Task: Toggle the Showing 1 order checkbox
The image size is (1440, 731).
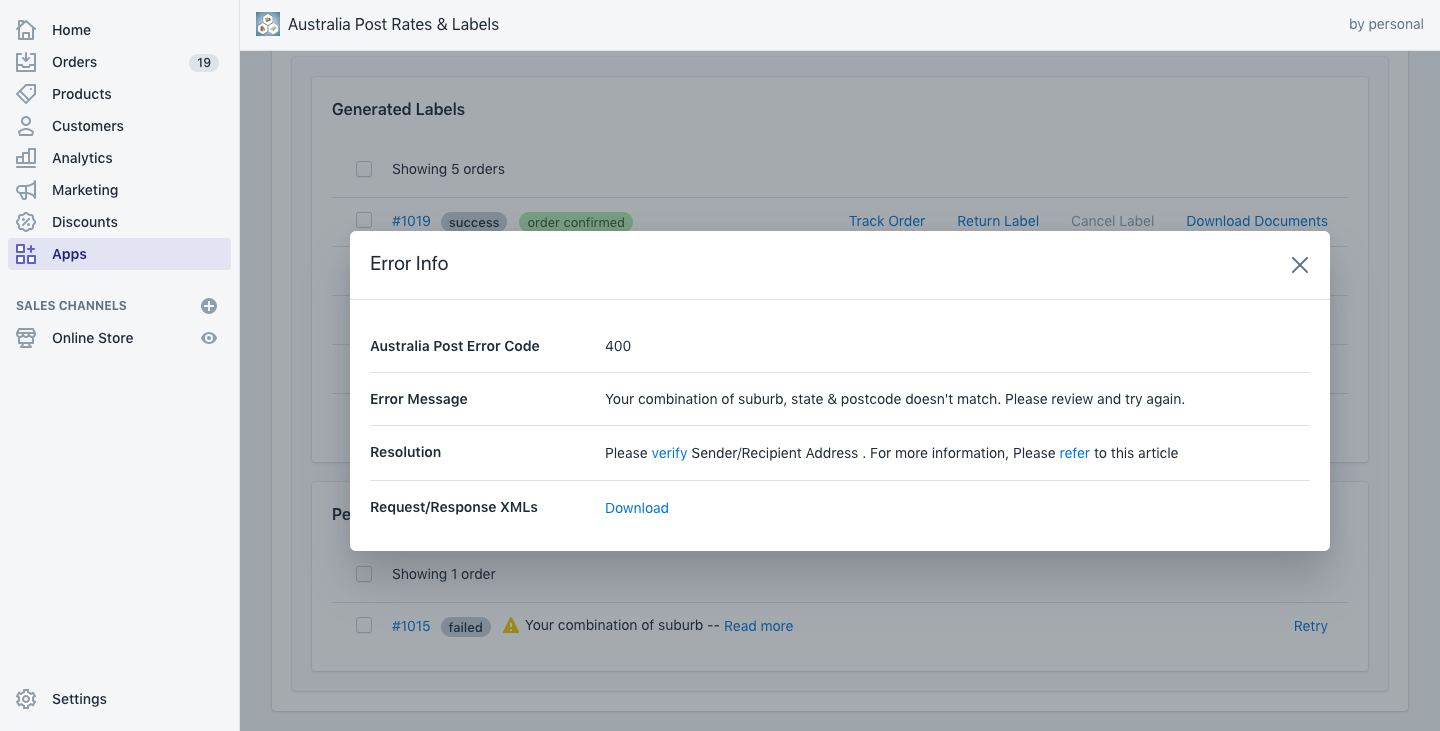Action: (x=364, y=574)
